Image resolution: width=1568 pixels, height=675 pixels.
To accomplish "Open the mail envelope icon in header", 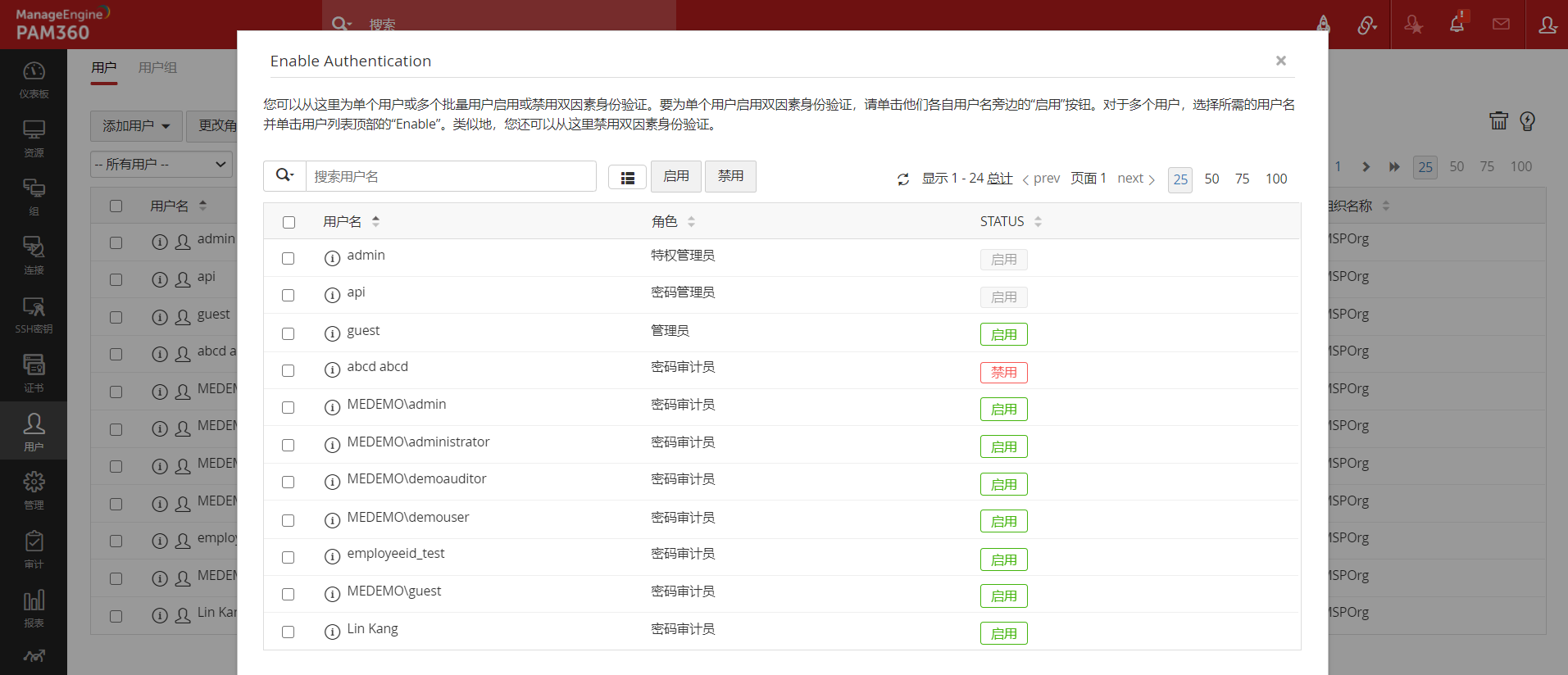I will 1502,24.
